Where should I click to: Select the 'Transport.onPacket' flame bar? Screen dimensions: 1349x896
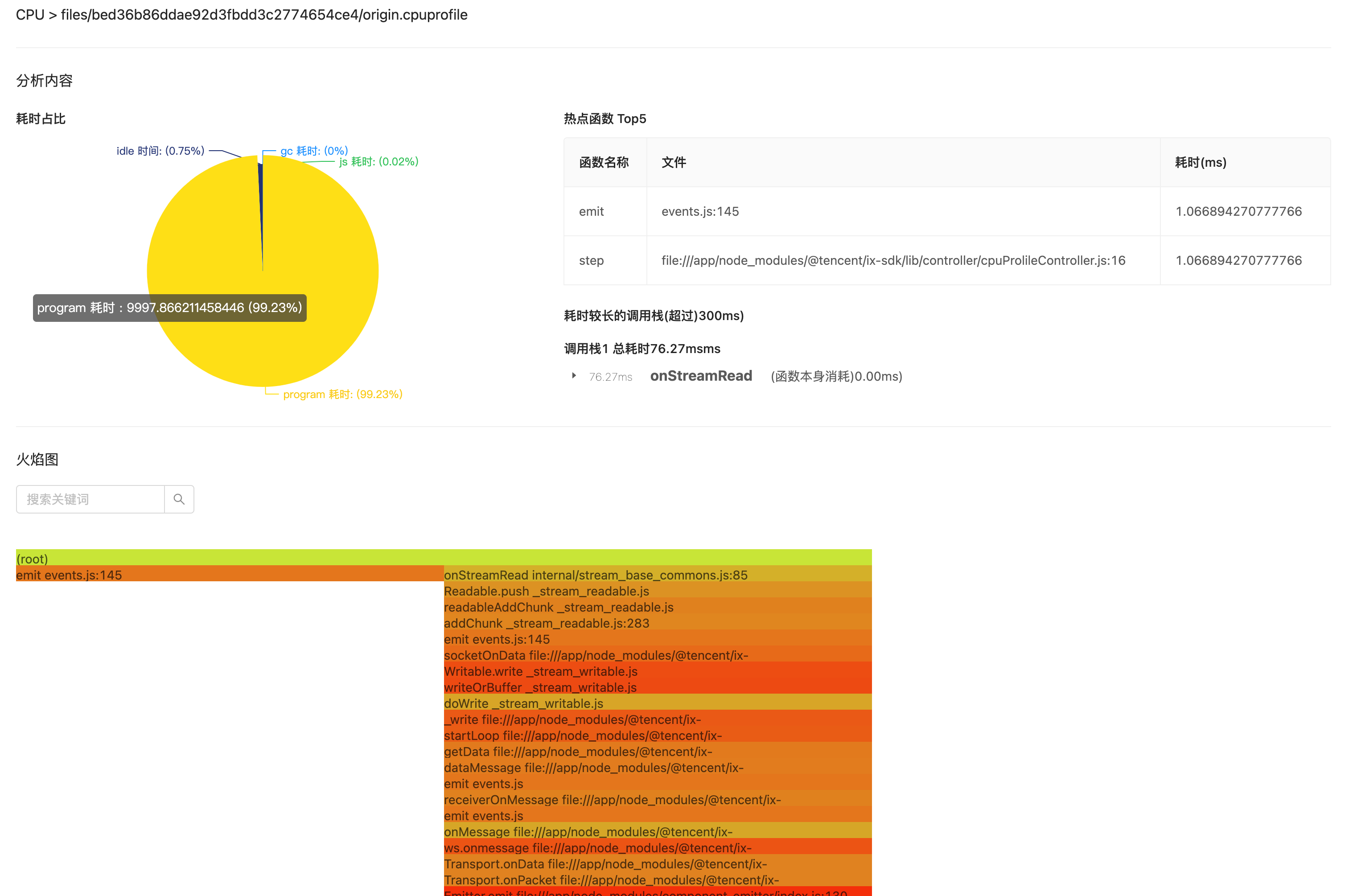pyautogui.click(x=658, y=879)
